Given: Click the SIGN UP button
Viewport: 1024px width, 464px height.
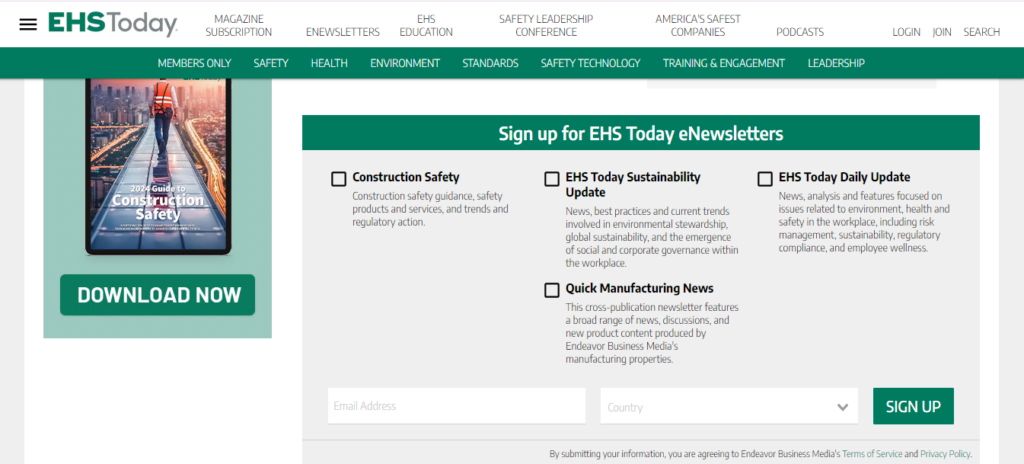Looking at the screenshot, I should pyautogui.click(x=913, y=406).
